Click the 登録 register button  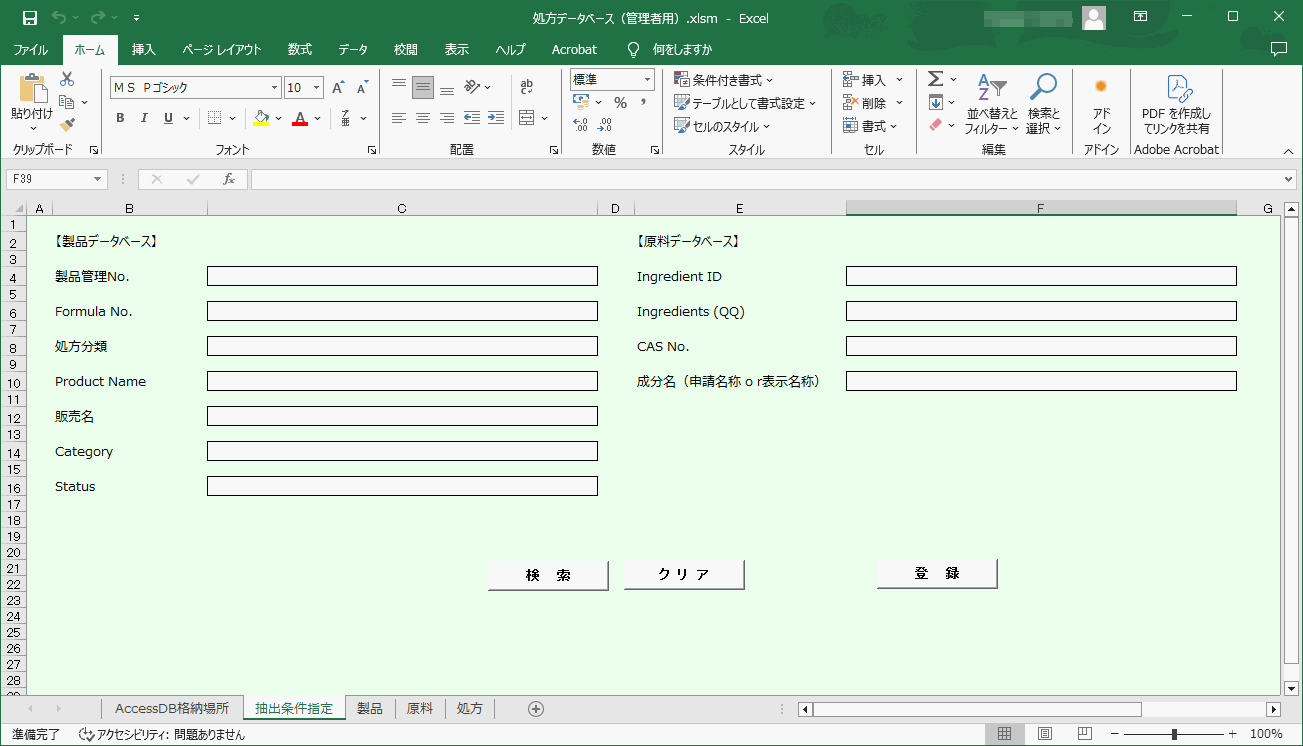tap(937, 573)
